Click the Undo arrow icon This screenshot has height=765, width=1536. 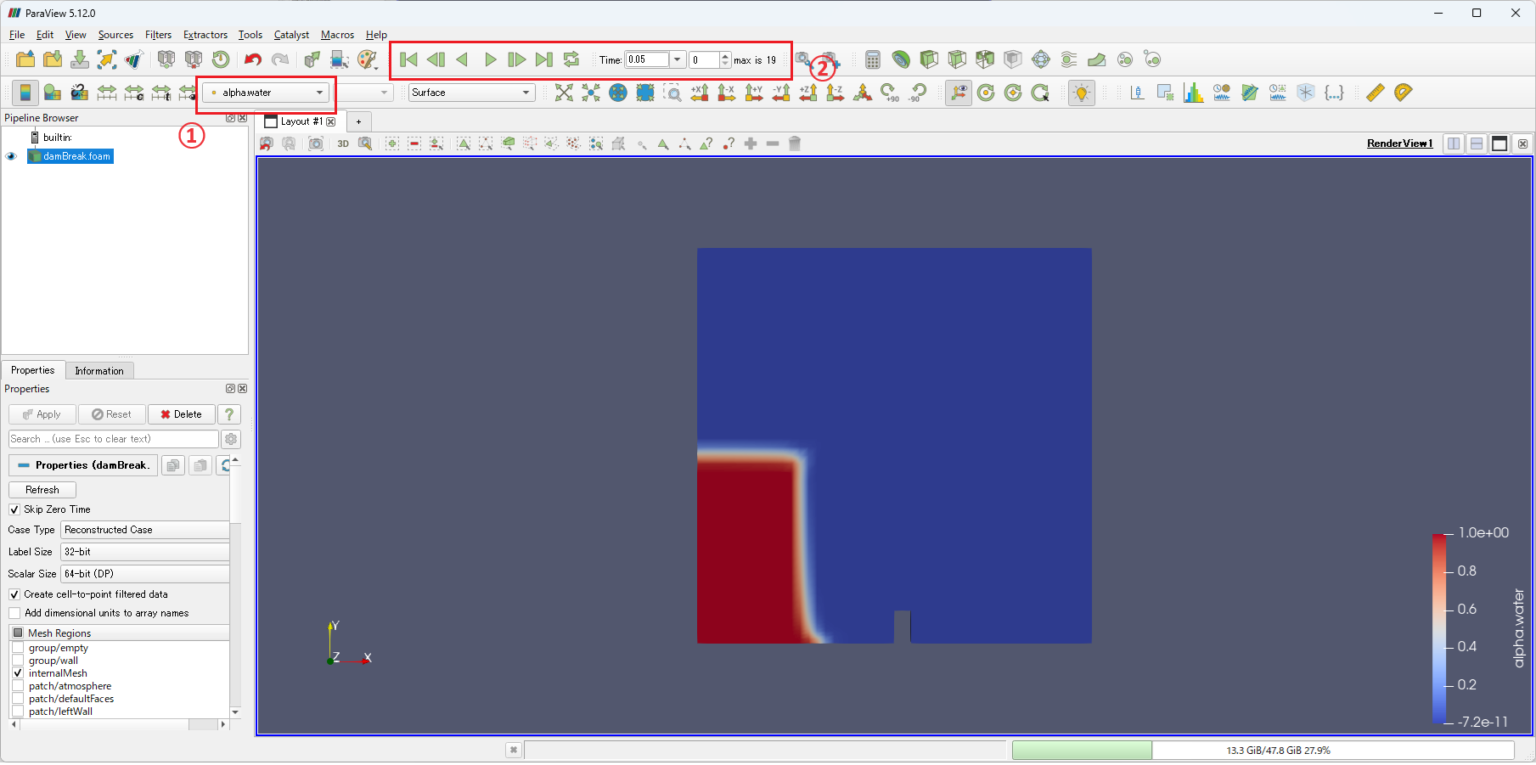pos(253,60)
